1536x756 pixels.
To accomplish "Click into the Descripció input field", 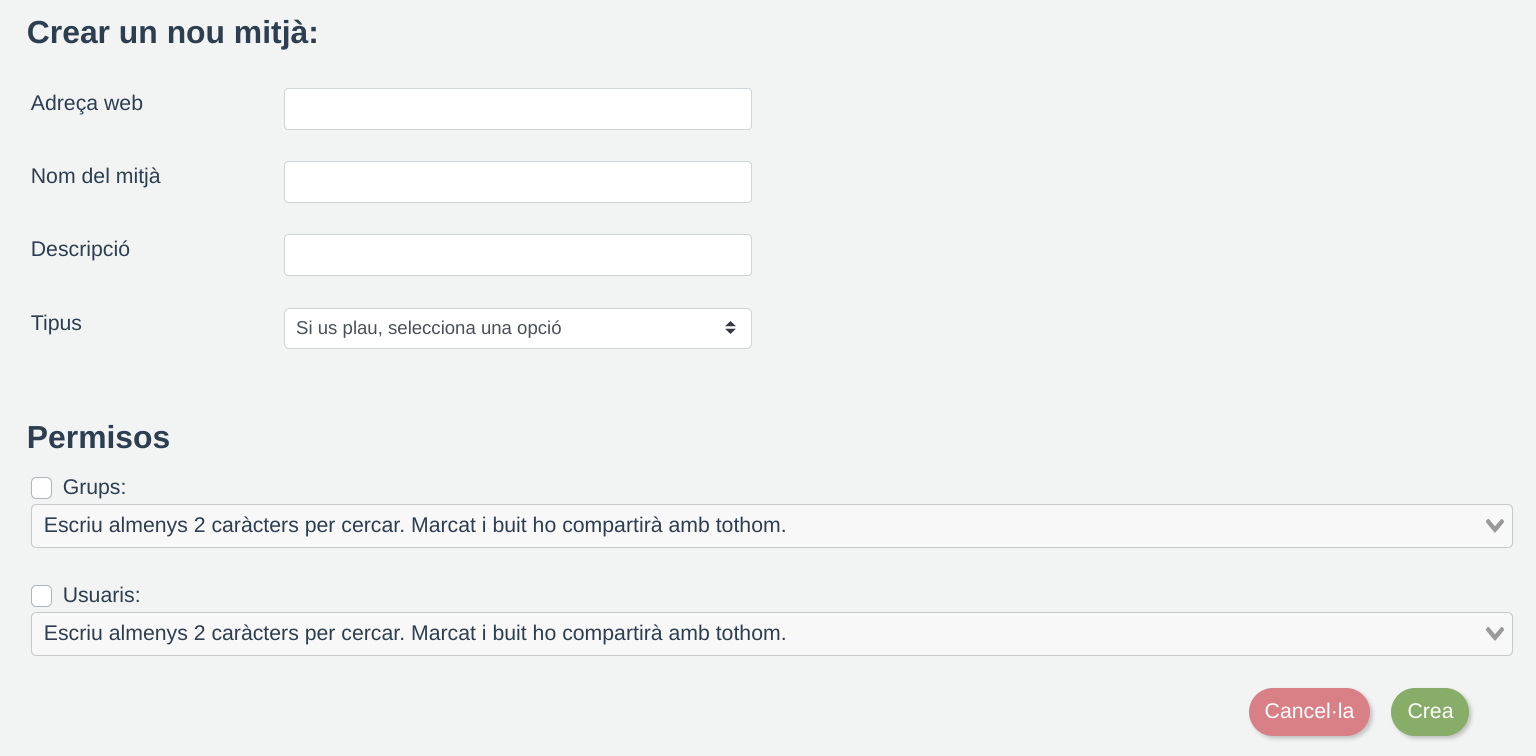I will [x=517, y=255].
